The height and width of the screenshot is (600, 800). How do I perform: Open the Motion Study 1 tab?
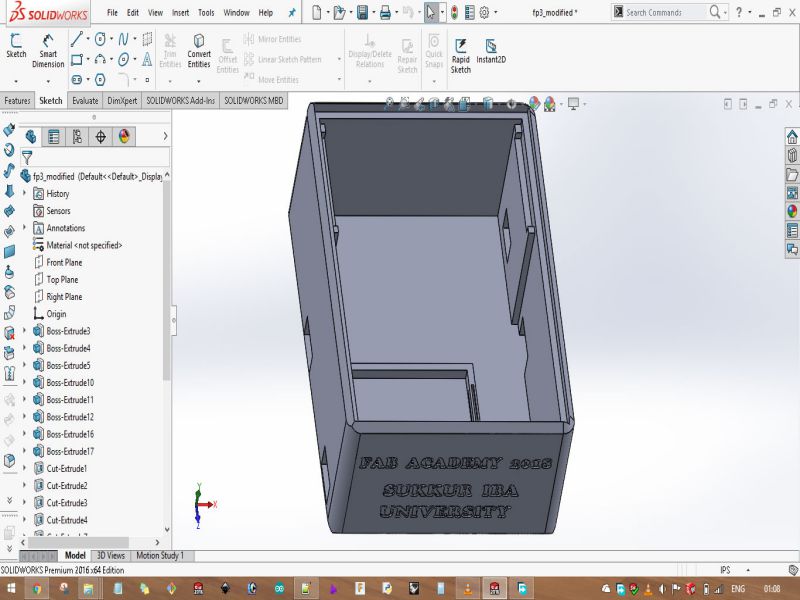click(x=160, y=555)
